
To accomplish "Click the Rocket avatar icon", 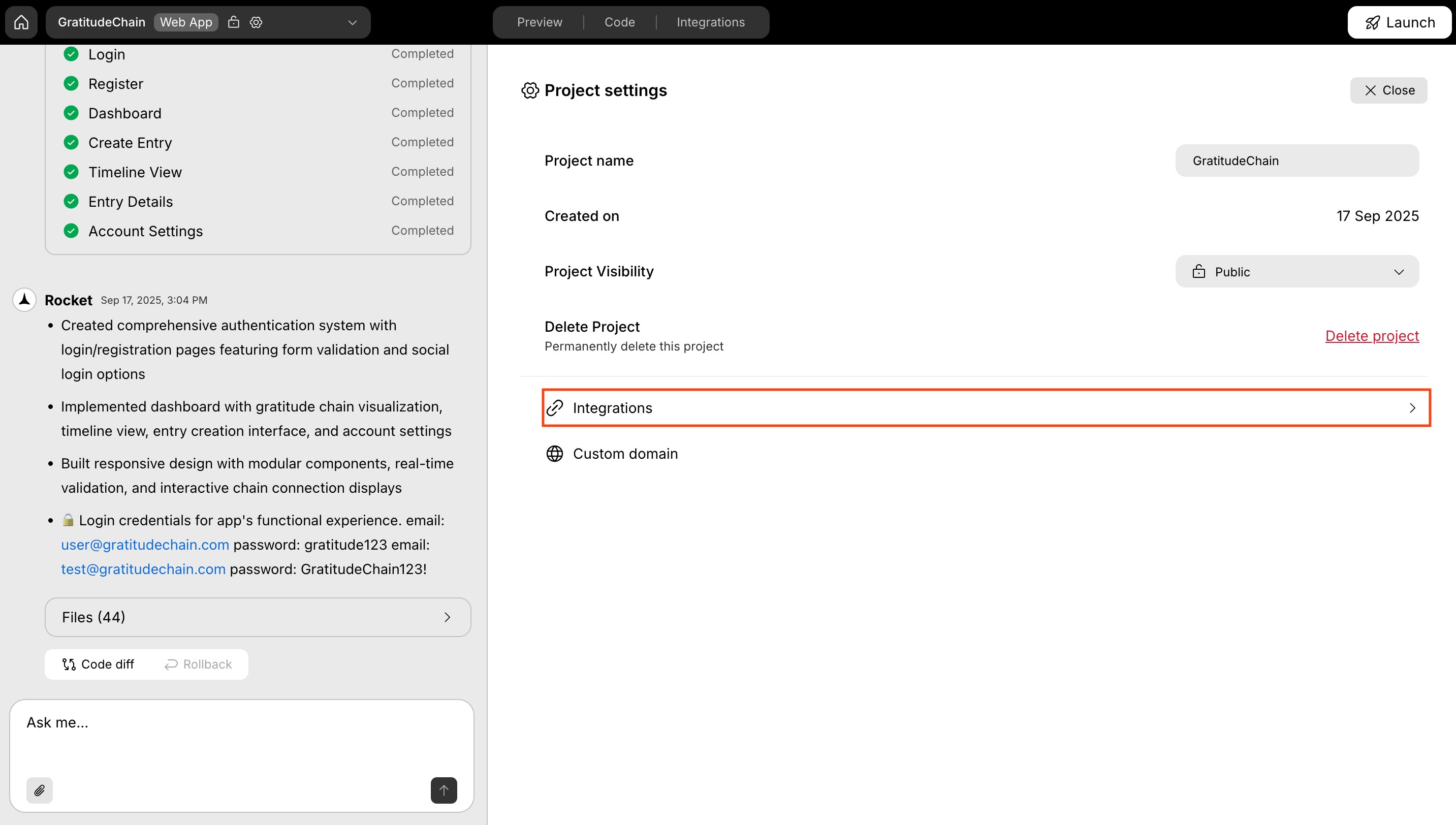I will (x=24, y=300).
